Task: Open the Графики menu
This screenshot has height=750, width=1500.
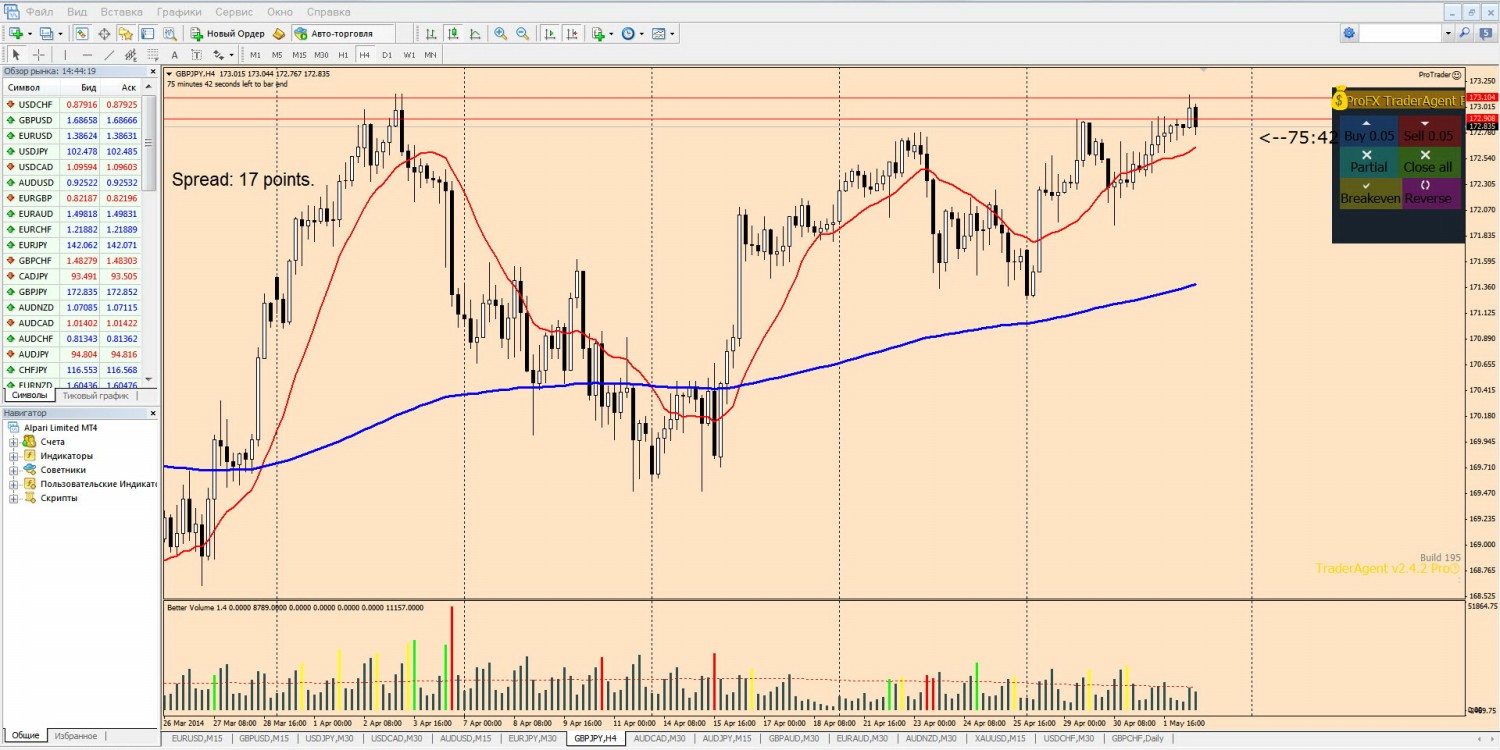Action: pos(179,12)
